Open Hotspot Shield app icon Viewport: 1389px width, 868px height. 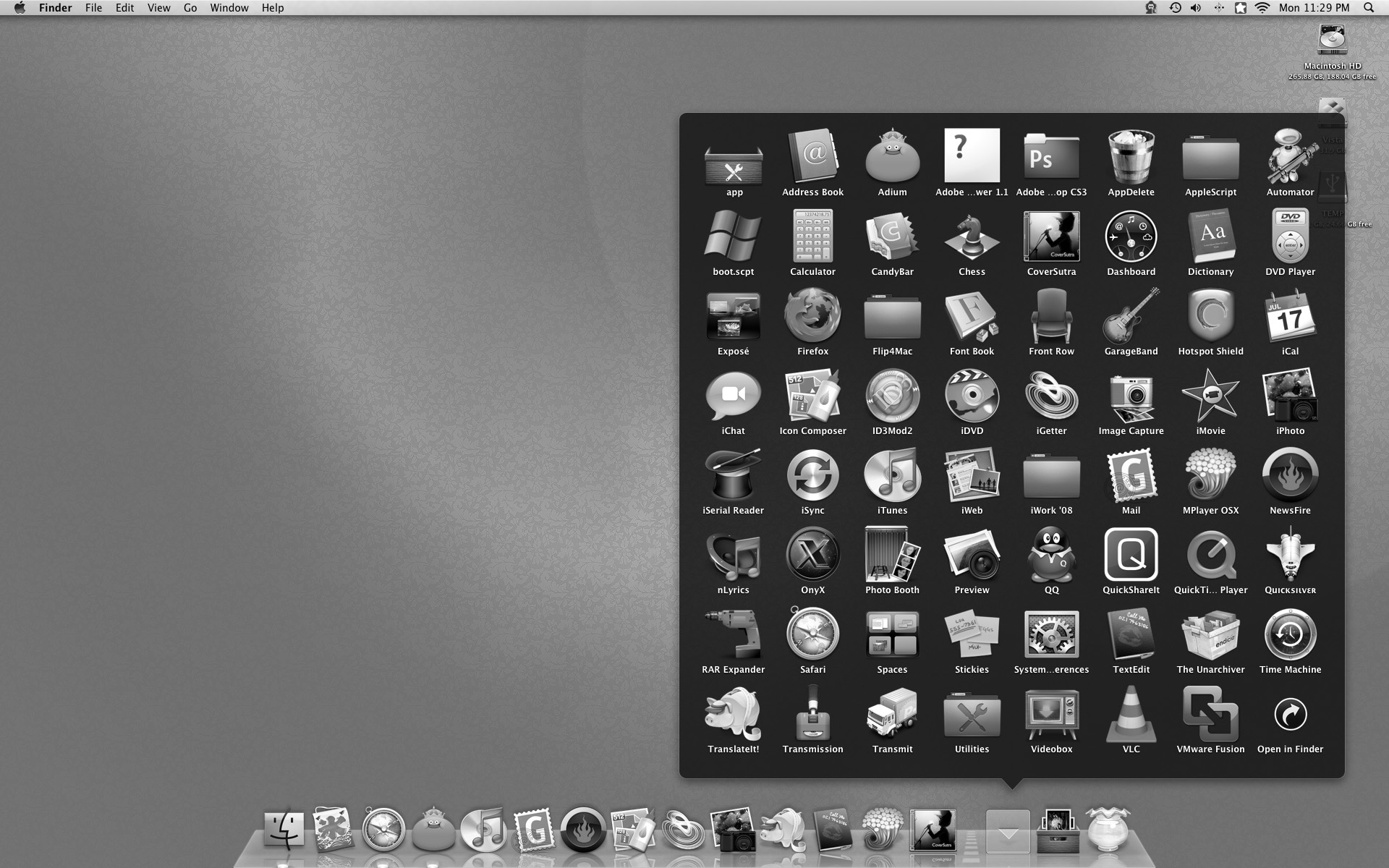[1210, 315]
